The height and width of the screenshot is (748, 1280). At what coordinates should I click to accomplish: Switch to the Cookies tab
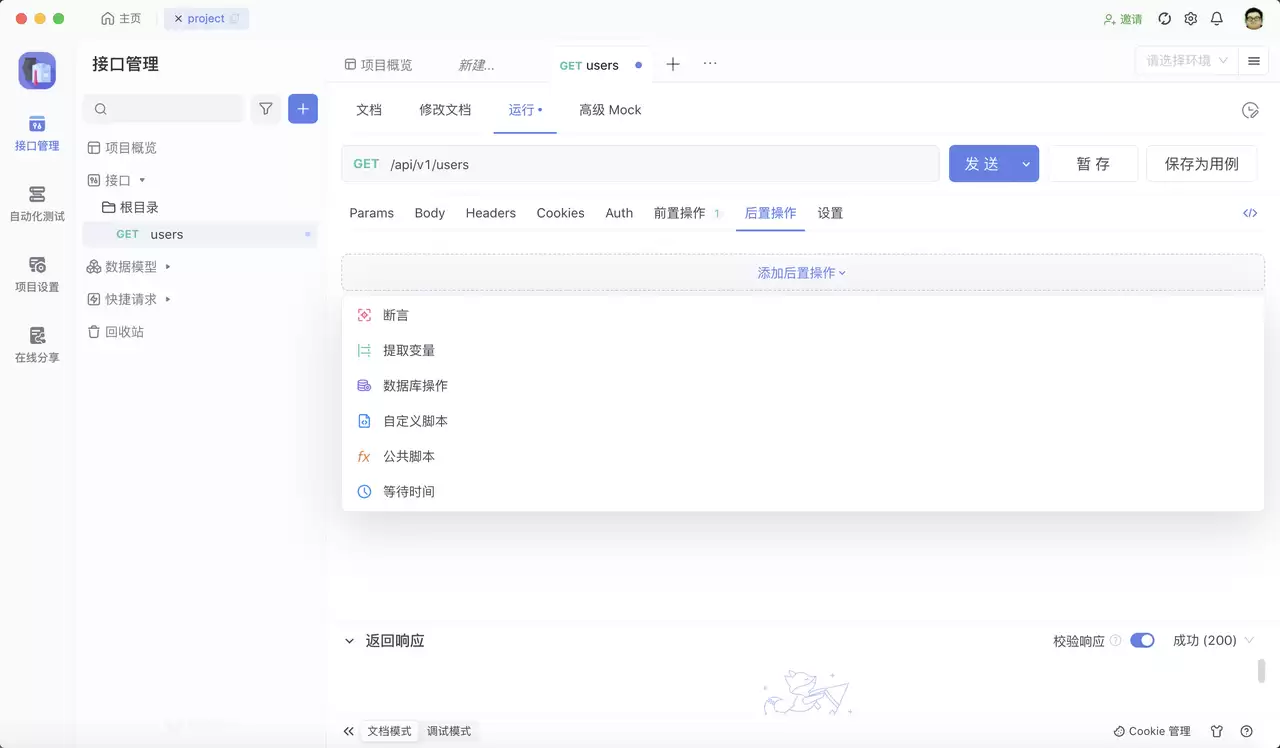click(x=560, y=213)
